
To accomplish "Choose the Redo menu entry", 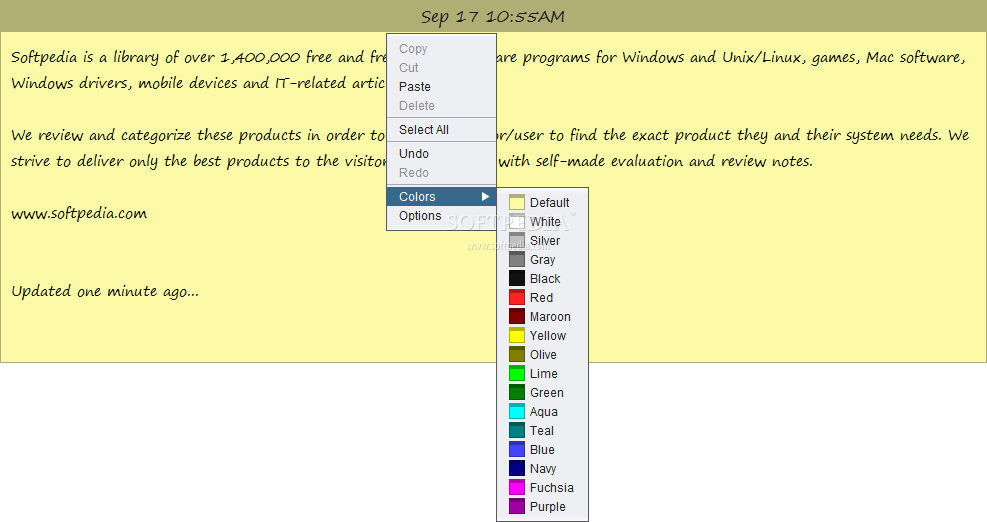I will coord(441,172).
